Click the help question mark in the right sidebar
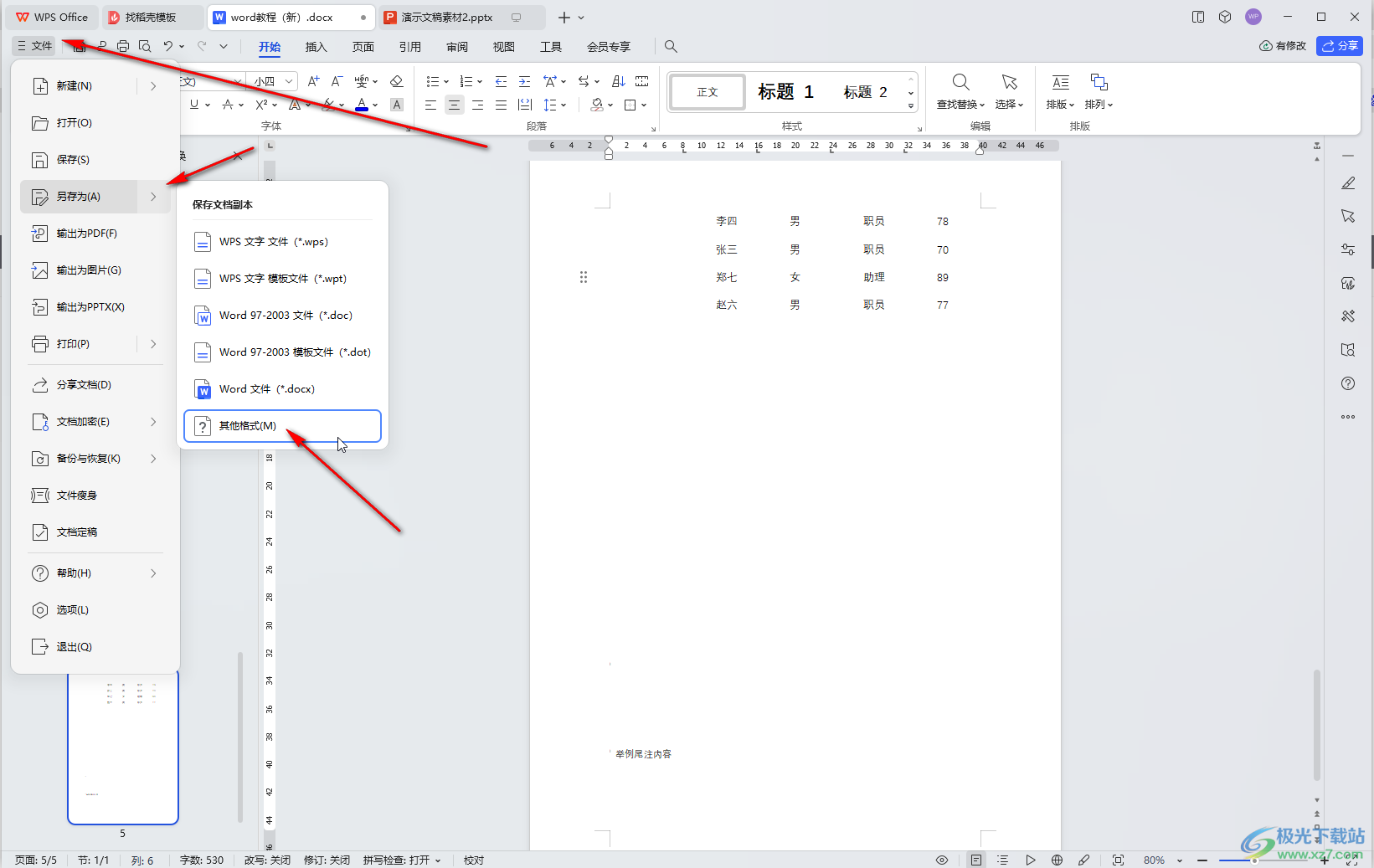This screenshot has width=1374, height=868. click(1348, 383)
